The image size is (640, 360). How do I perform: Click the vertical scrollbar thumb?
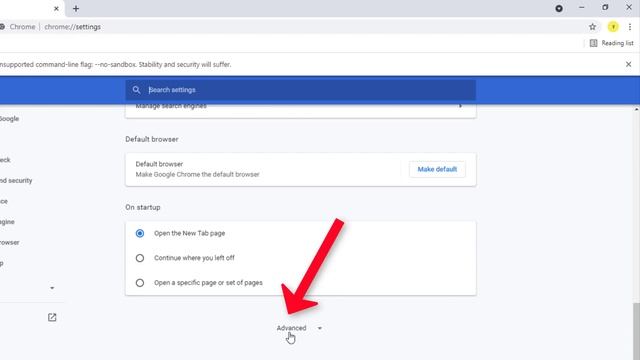[x=636, y=331]
